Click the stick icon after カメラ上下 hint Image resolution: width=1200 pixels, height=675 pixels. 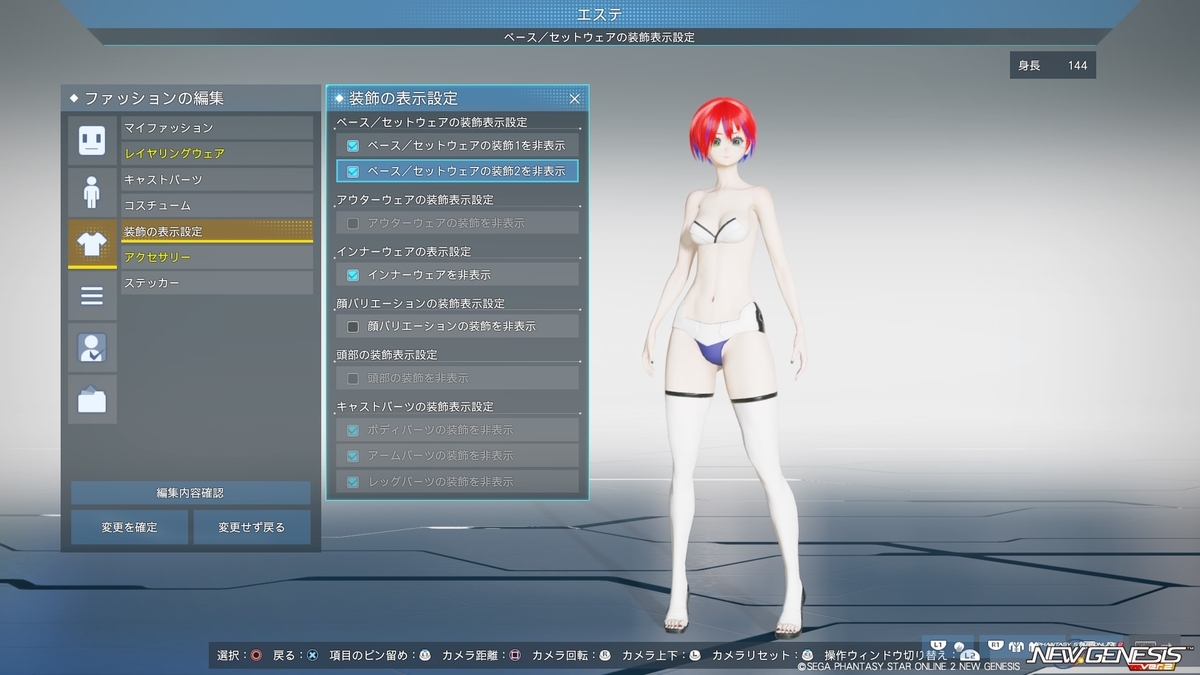click(695, 656)
